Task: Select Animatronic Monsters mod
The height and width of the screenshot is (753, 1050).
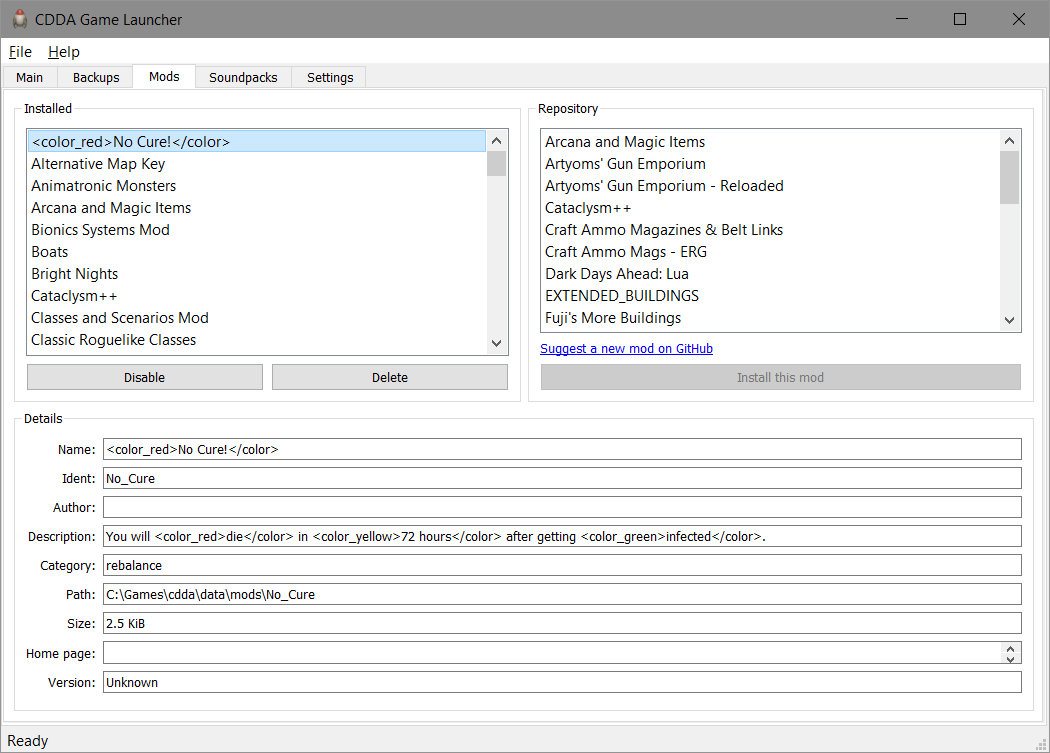Action: pyautogui.click(x=257, y=186)
